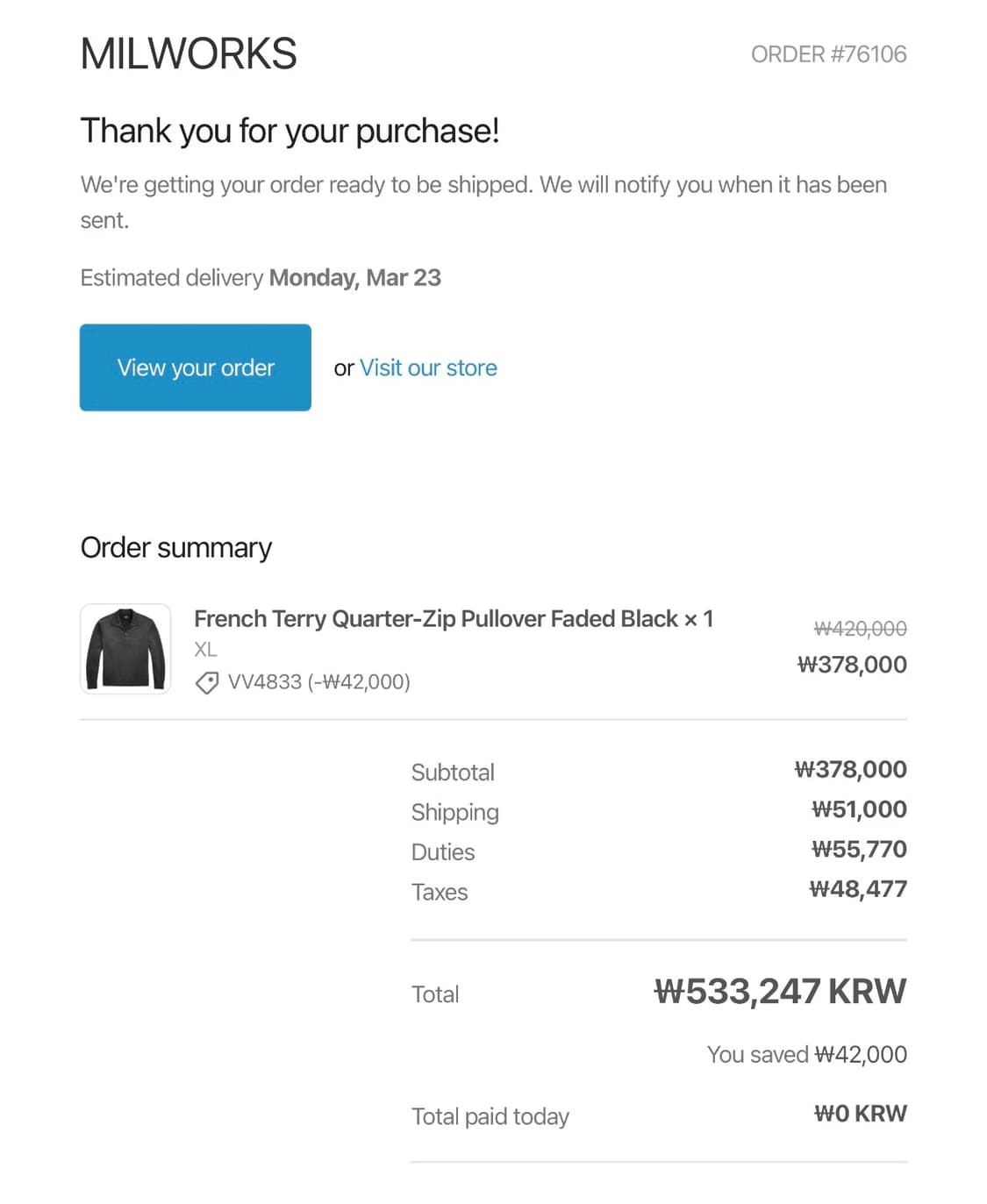The image size is (987, 1204).
Task: Click the discount tag icon
Action: [207, 682]
